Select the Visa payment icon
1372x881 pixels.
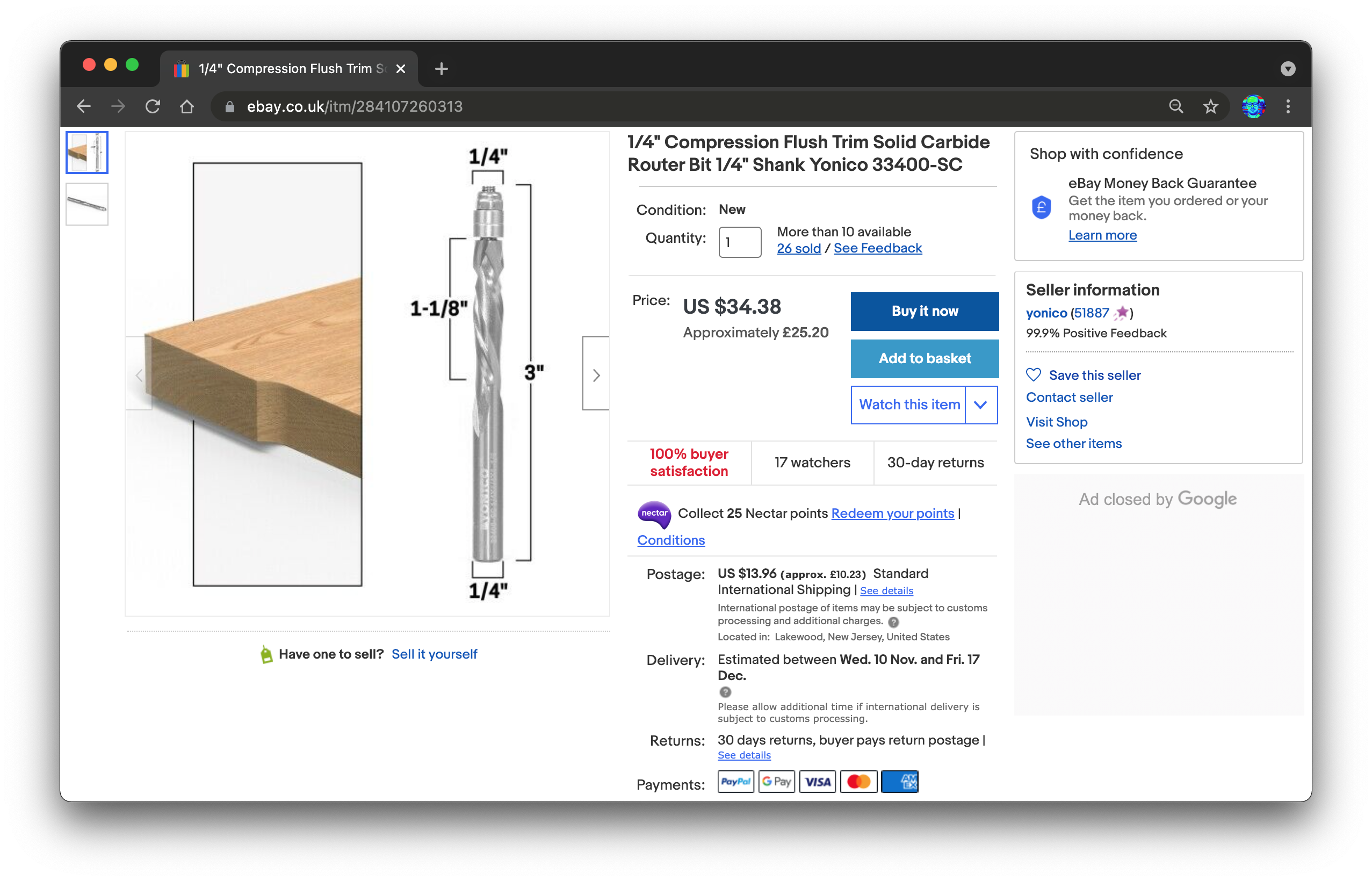[x=818, y=782]
